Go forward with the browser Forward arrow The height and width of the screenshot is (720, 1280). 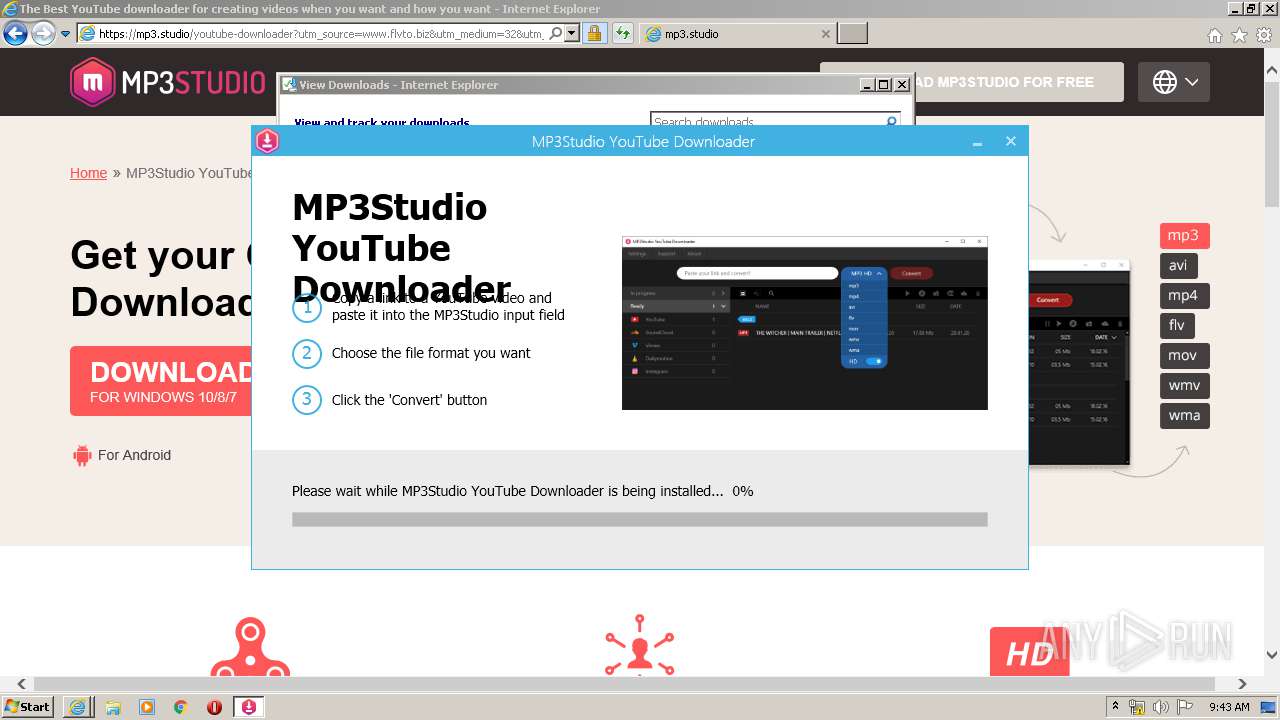43,33
